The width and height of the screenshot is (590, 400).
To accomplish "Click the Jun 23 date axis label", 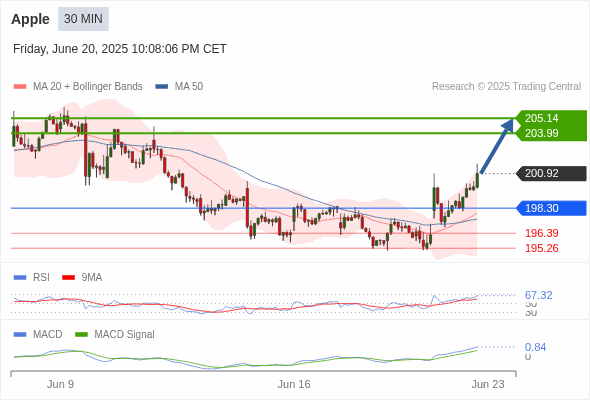I will [x=488, y=384].
